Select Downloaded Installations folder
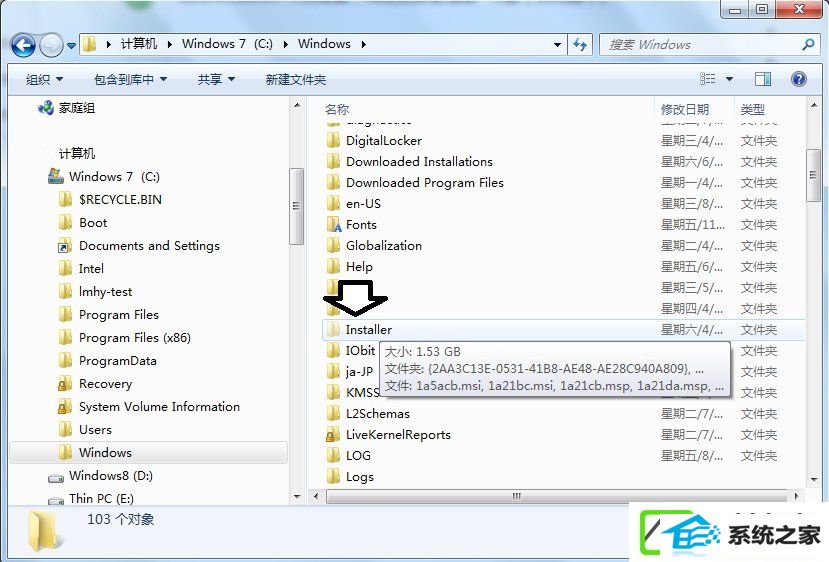Screen dimensions: 829x562 coord(419,162)
